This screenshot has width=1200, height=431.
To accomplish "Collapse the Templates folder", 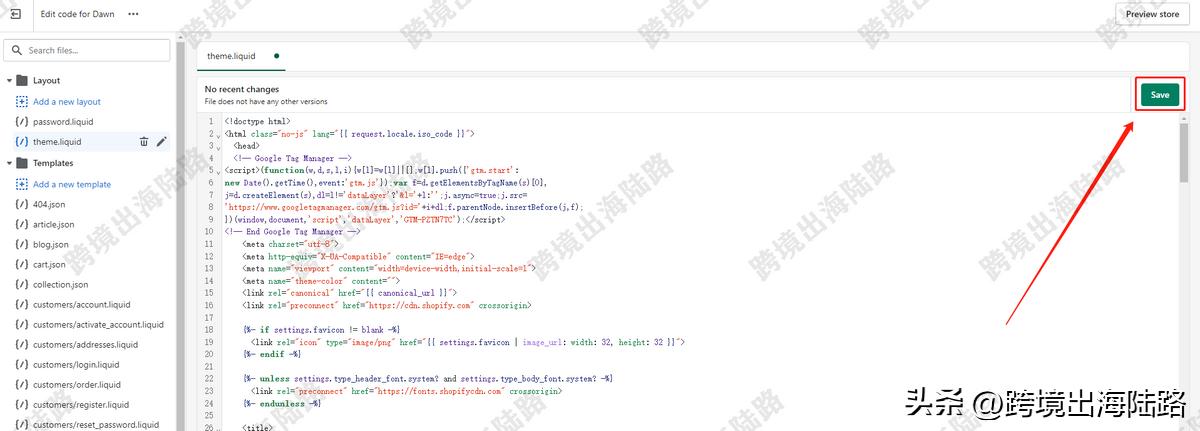I will (x=9, y=163).
